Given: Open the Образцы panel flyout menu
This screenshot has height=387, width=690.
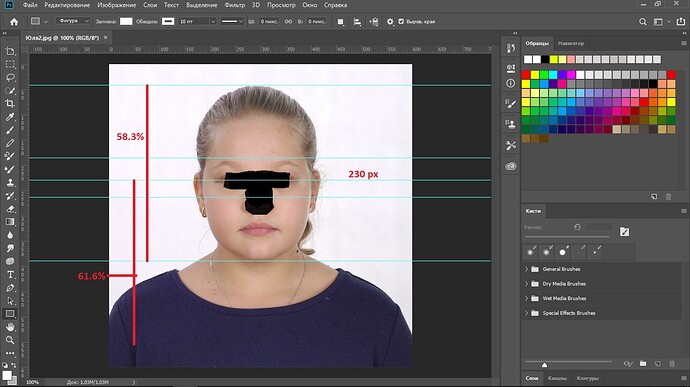Looking at the screenshot, I should [x=683, y=43].
